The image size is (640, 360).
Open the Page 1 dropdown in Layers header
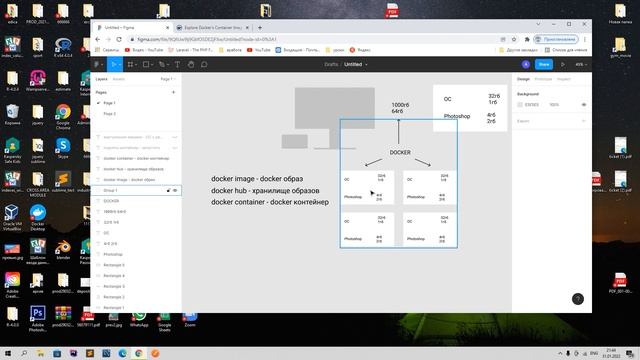[x=168, y=79]
